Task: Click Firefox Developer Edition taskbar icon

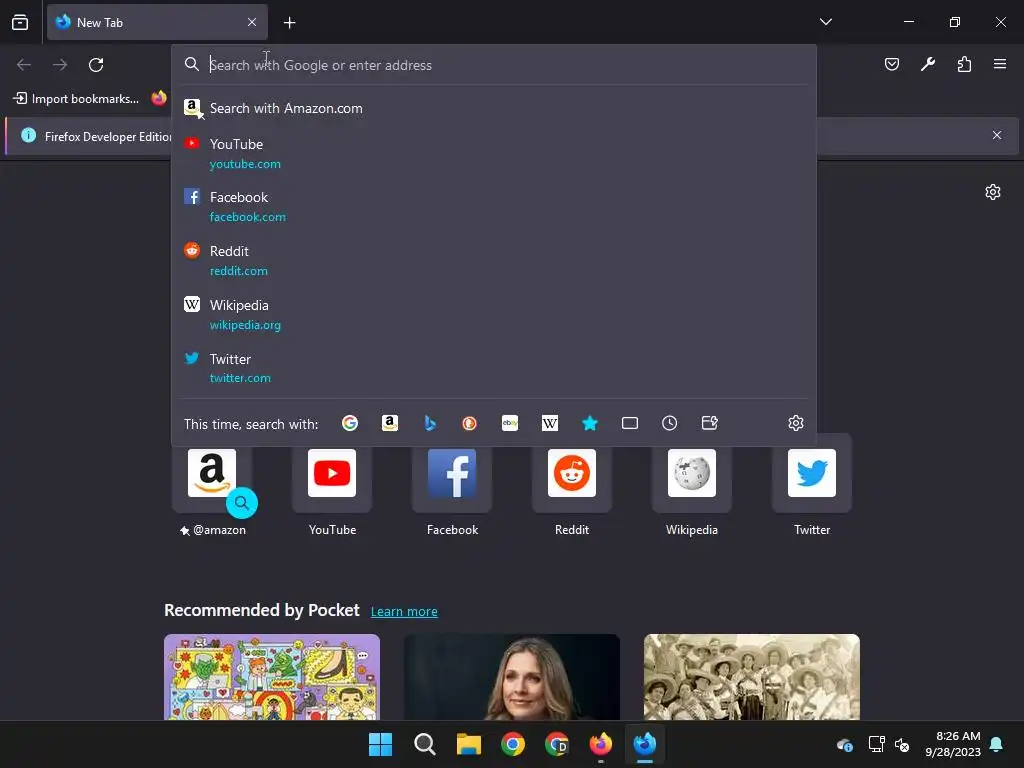Action: coord(645,744)
